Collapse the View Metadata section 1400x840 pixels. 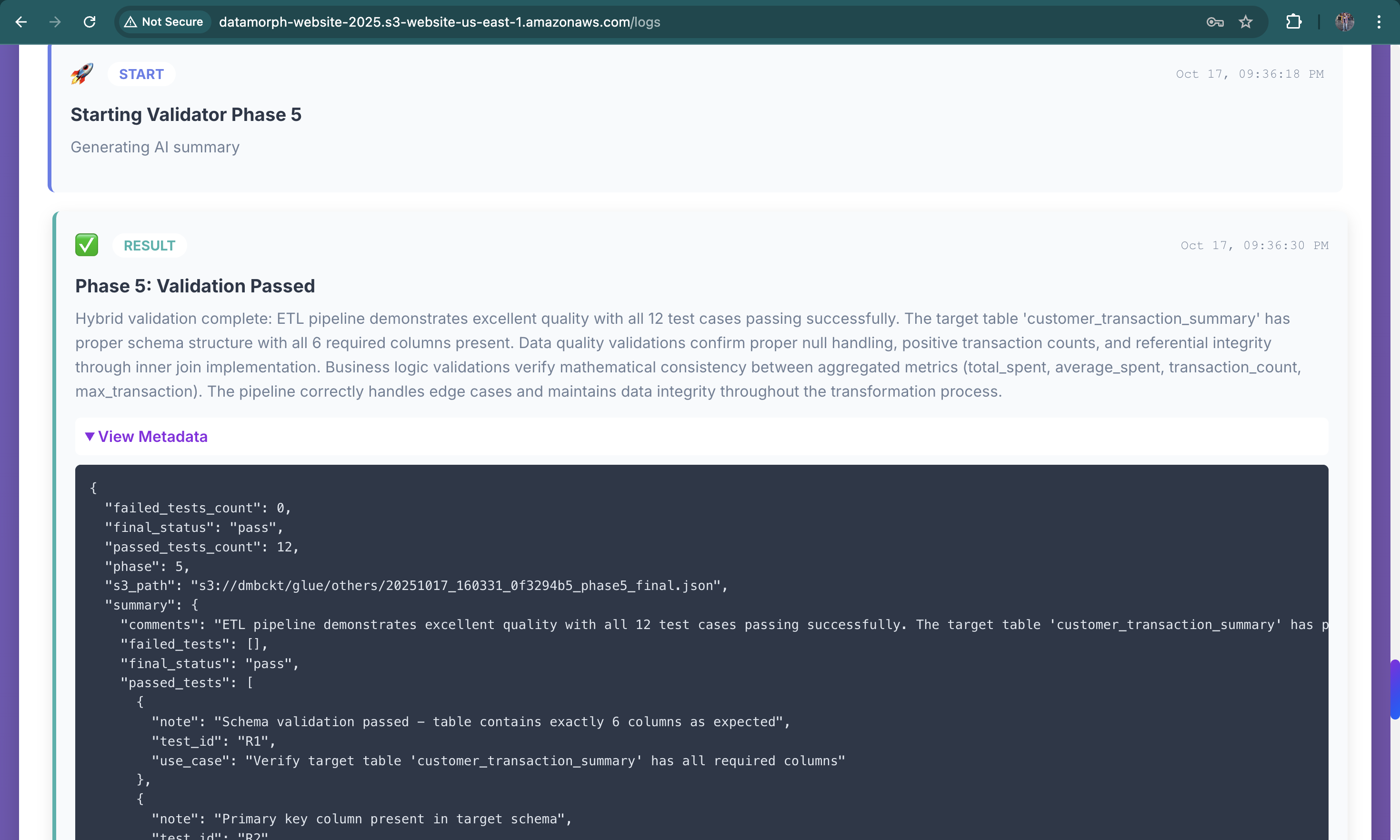tap(152, 436)
